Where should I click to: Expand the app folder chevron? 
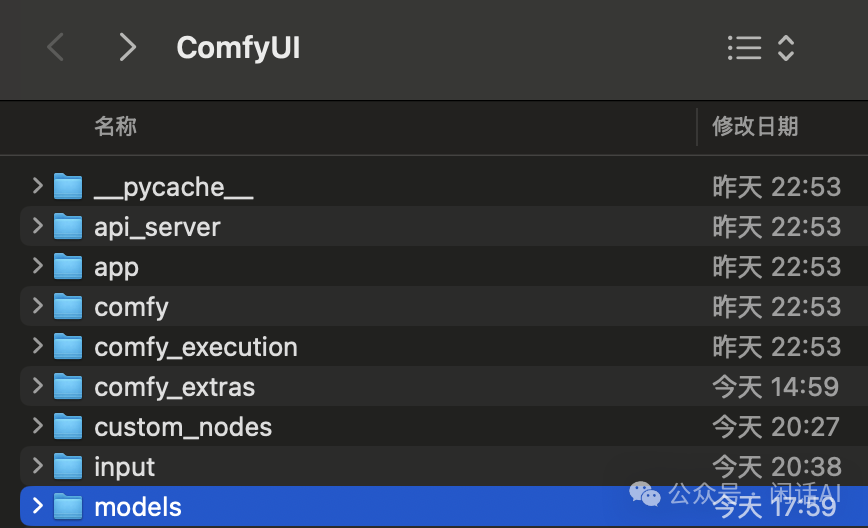coord(37,266)
